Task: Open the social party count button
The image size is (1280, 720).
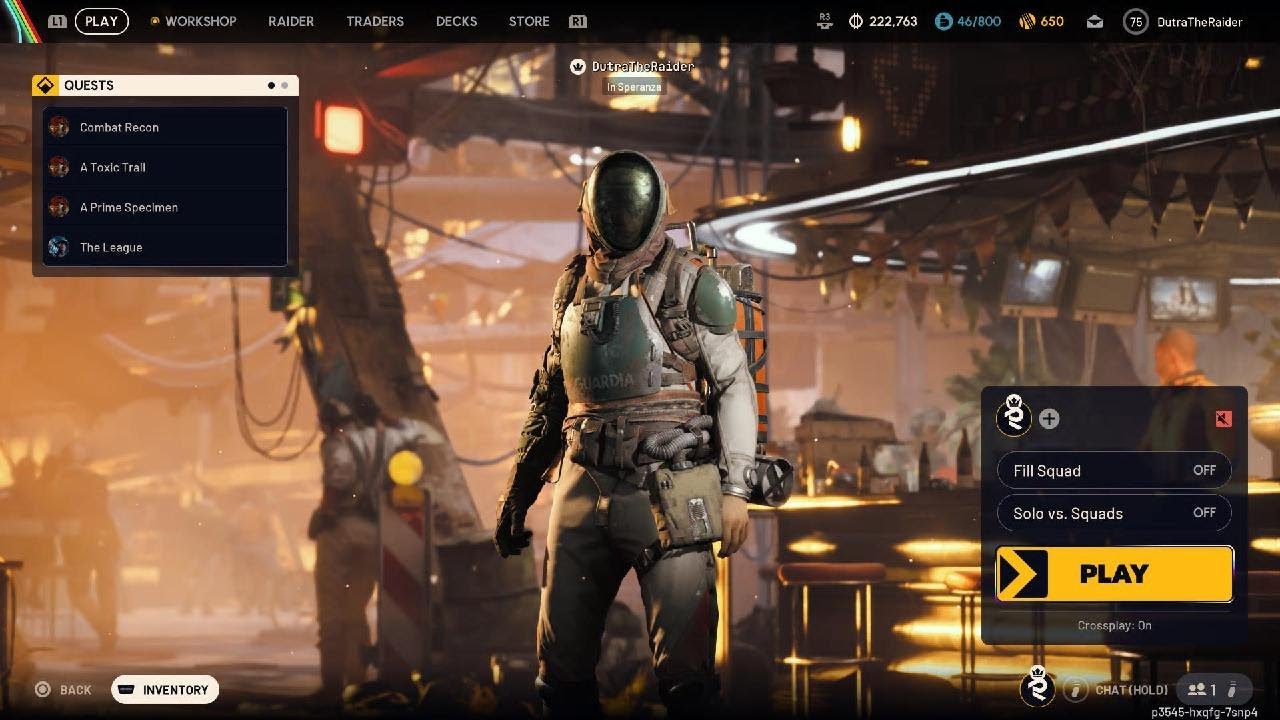Action: coord(1214,689)
